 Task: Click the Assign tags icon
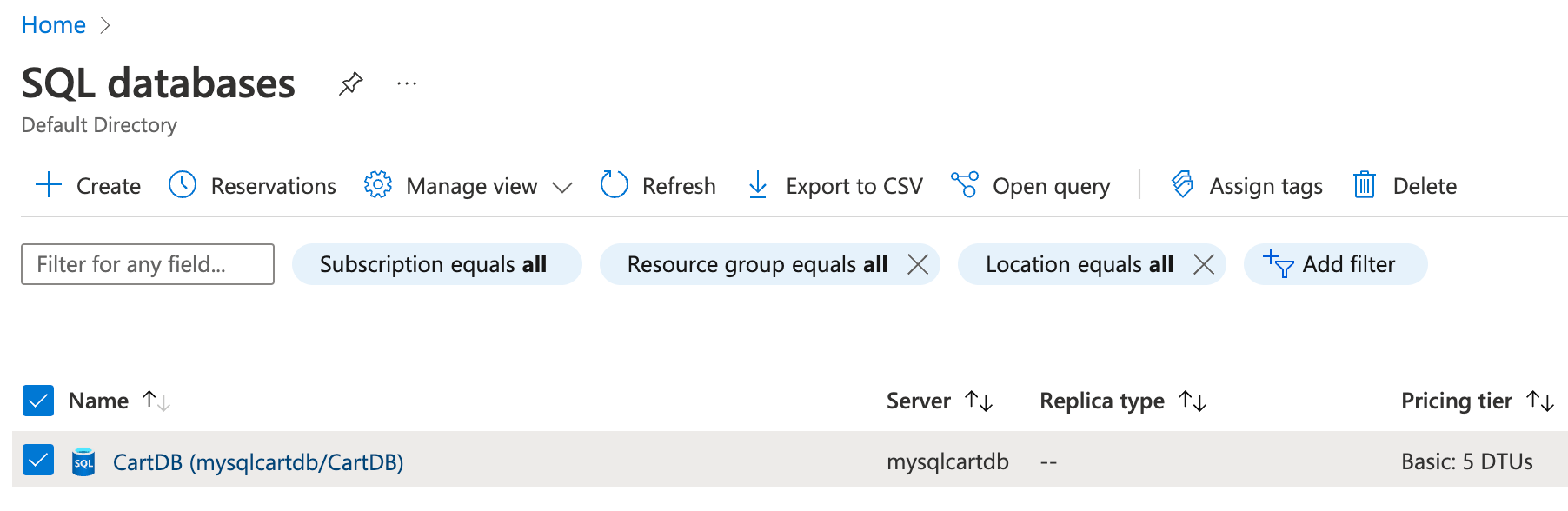1182,185
